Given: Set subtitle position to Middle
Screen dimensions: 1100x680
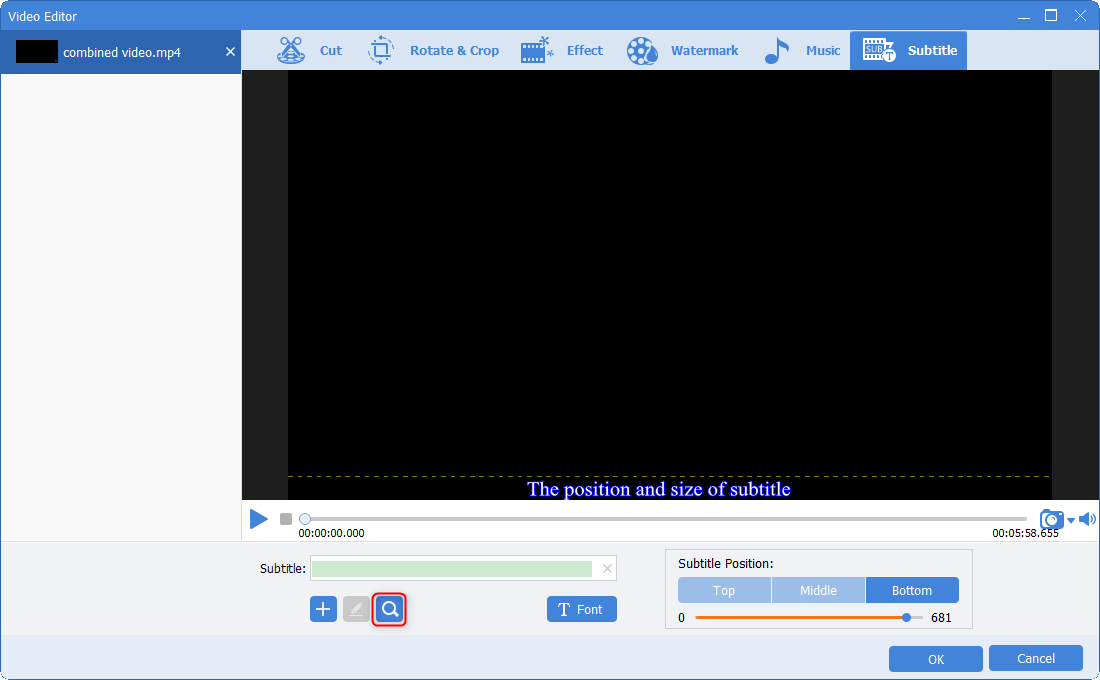Looking at the screenshot, I should click(x=818, y=590).
